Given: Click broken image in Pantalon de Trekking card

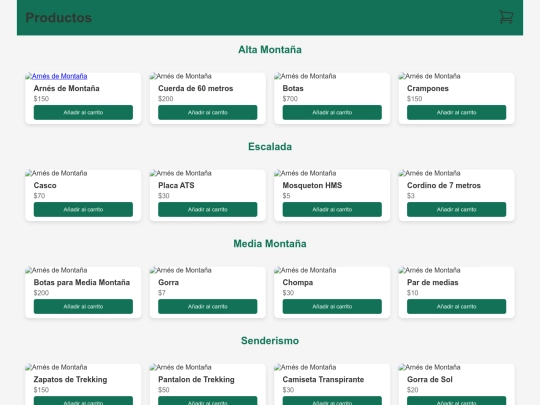Looking at the screenshot, I should click(x=180, y=367).
